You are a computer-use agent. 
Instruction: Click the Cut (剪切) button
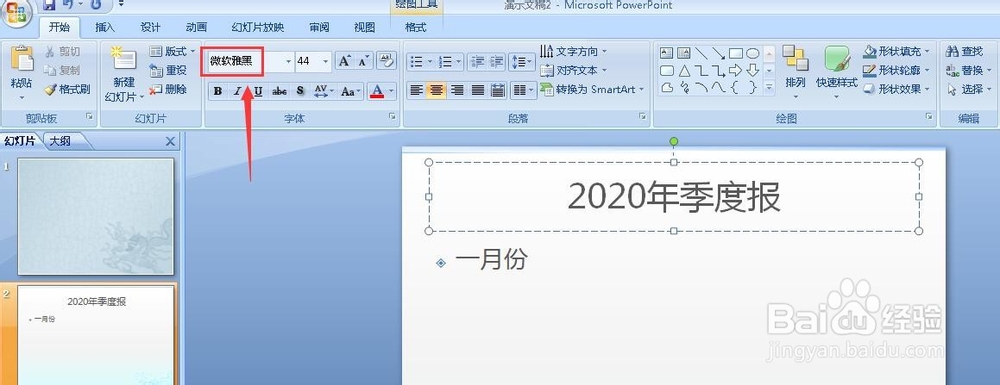(62, 52)
